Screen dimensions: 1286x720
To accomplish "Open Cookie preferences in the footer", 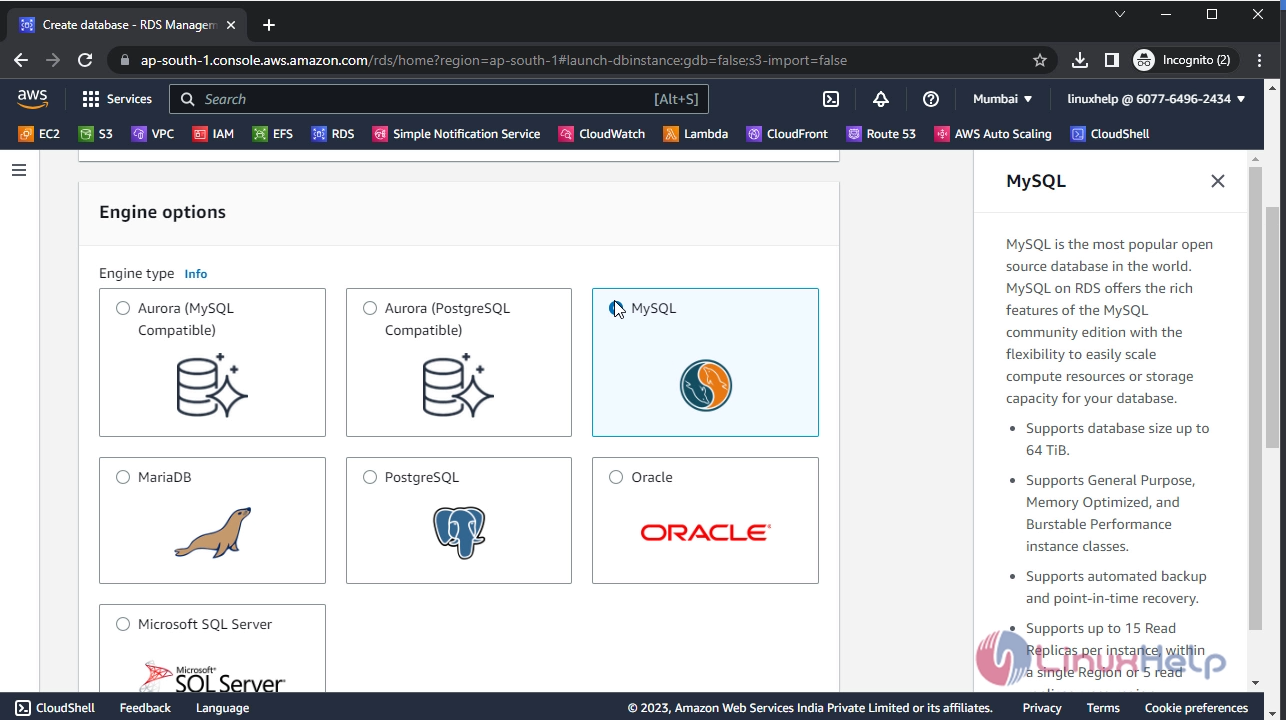I will [1196, 708].
